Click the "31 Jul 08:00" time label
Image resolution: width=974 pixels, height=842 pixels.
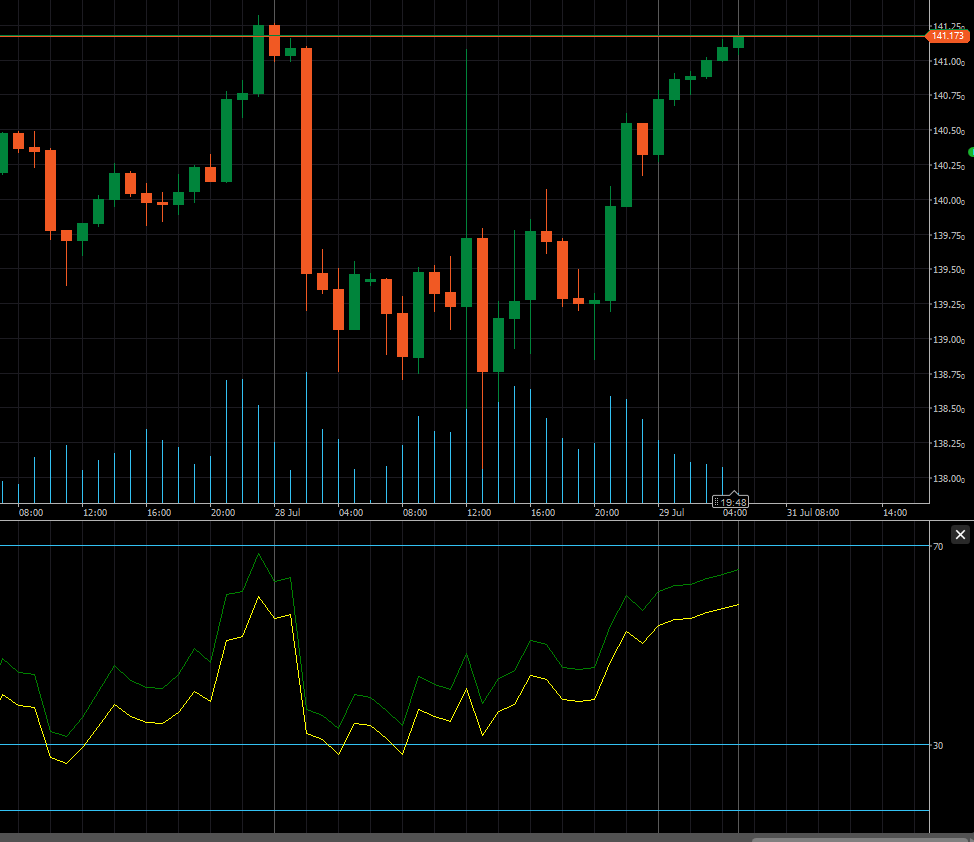pyautogui.click(x=812, y=513)
